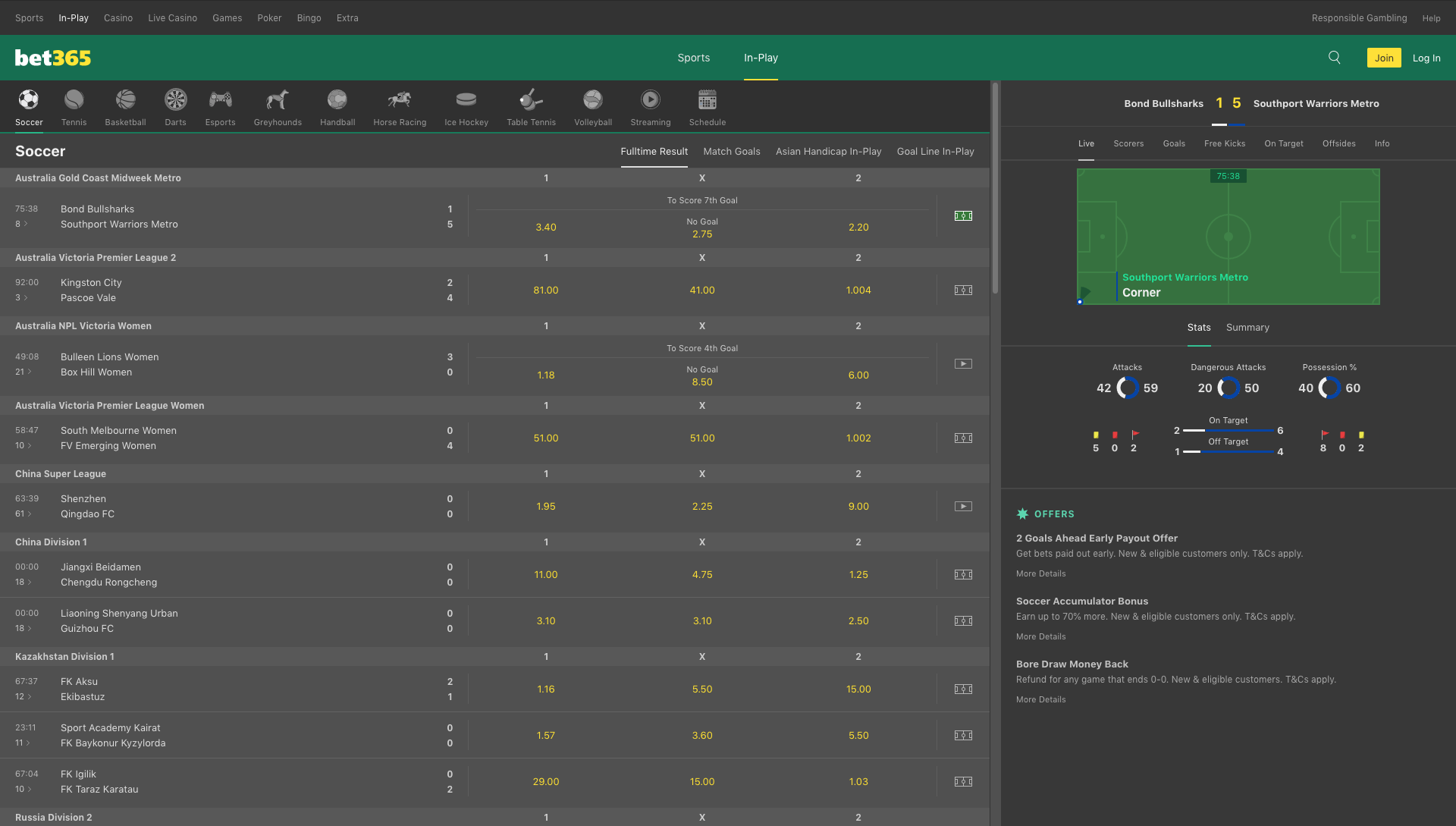Click the match list vertical scrollbar
Image resolution: width=1456 pixels, height=826 pixels.
click(x=995, y=188)
